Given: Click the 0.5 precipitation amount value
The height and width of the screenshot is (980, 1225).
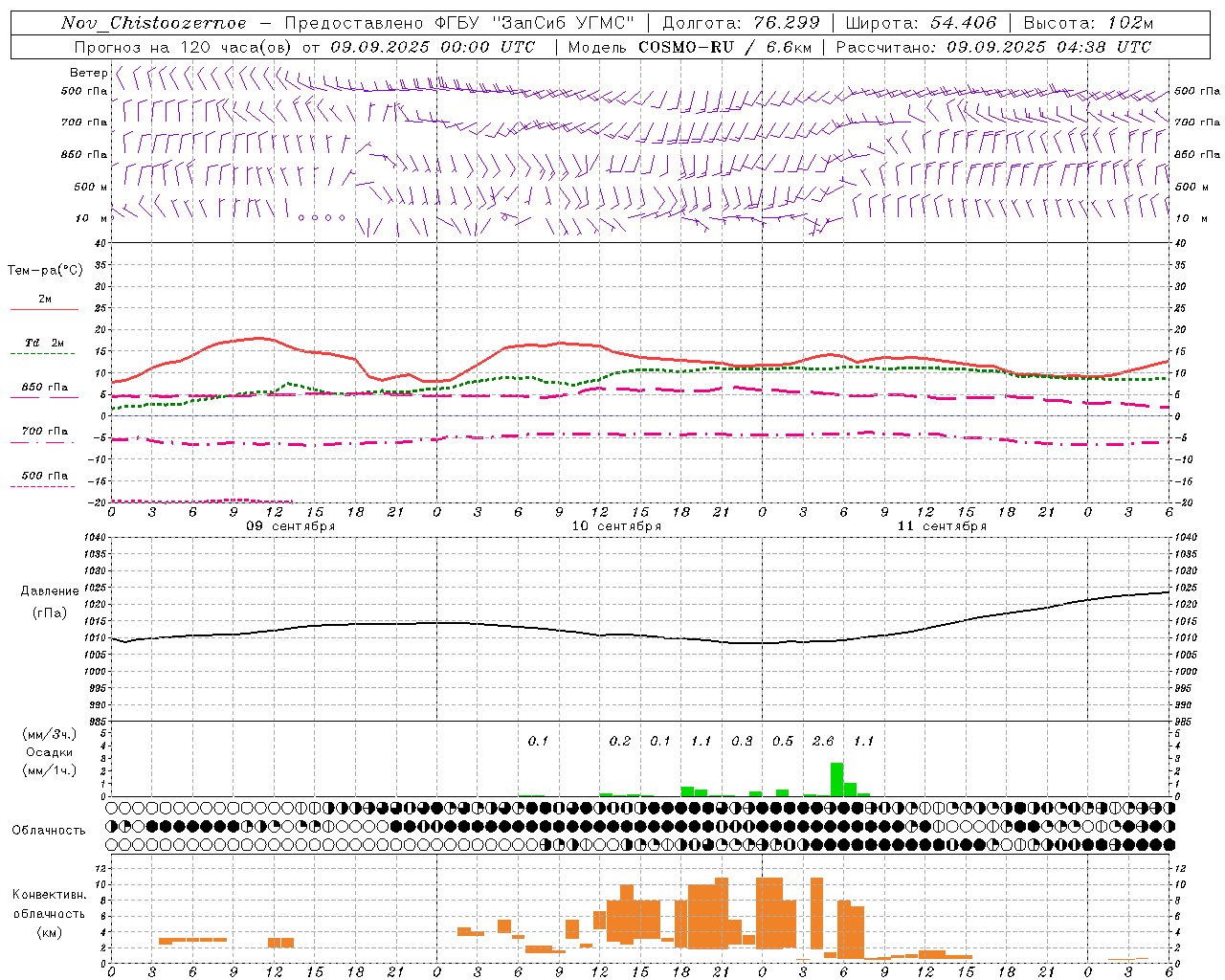Looking at the screenshot, I should 783,741.
